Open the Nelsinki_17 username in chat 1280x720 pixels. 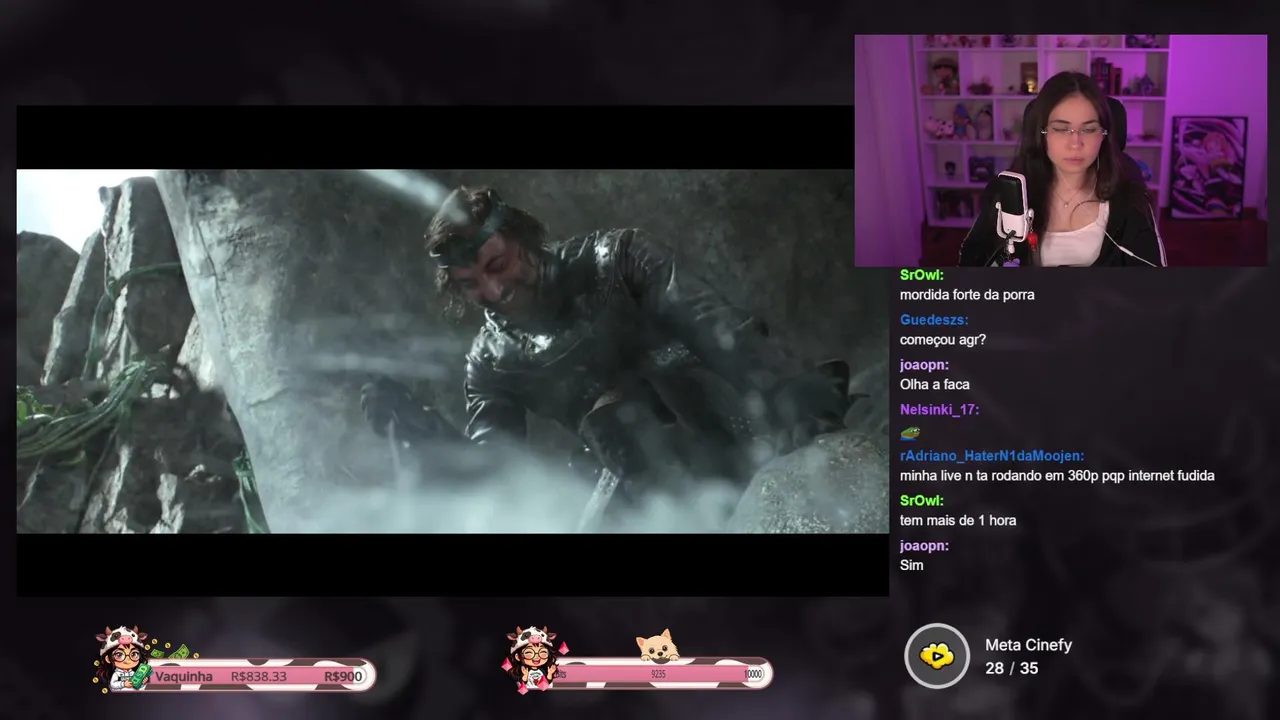939,410
